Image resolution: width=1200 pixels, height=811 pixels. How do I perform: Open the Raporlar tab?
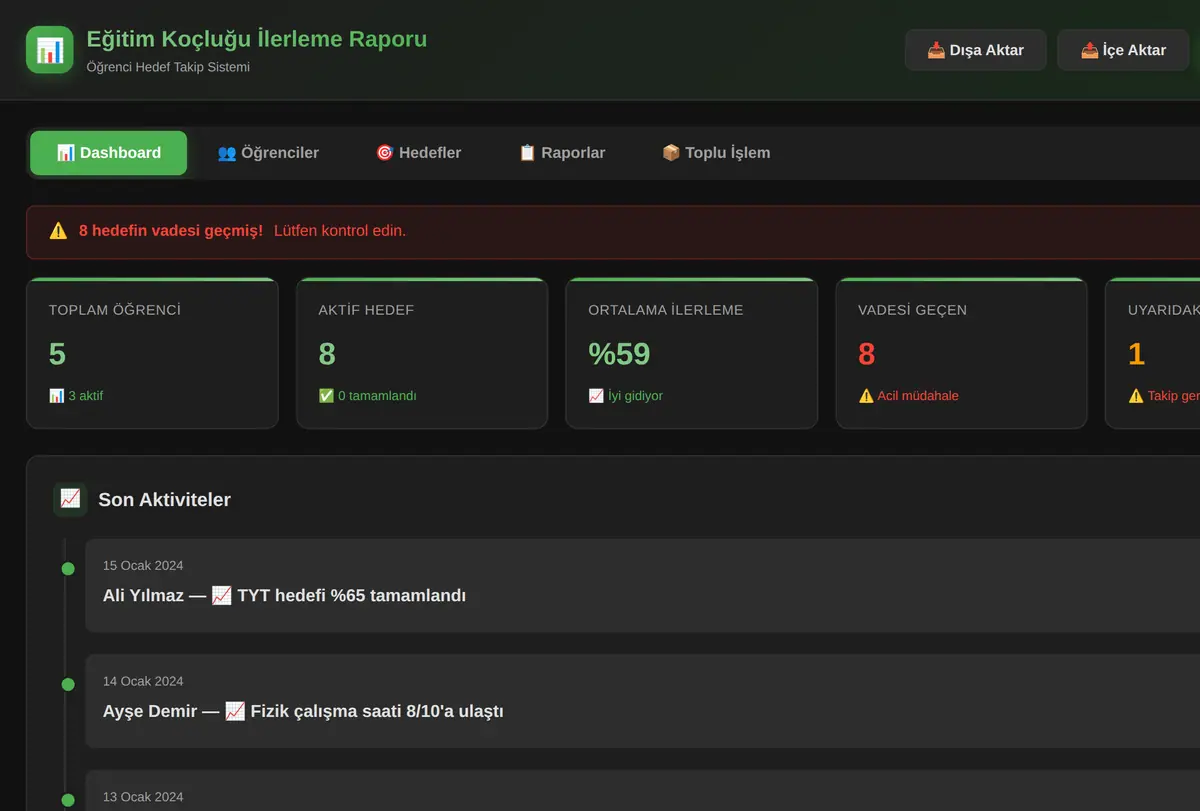(x=562, y=153)
